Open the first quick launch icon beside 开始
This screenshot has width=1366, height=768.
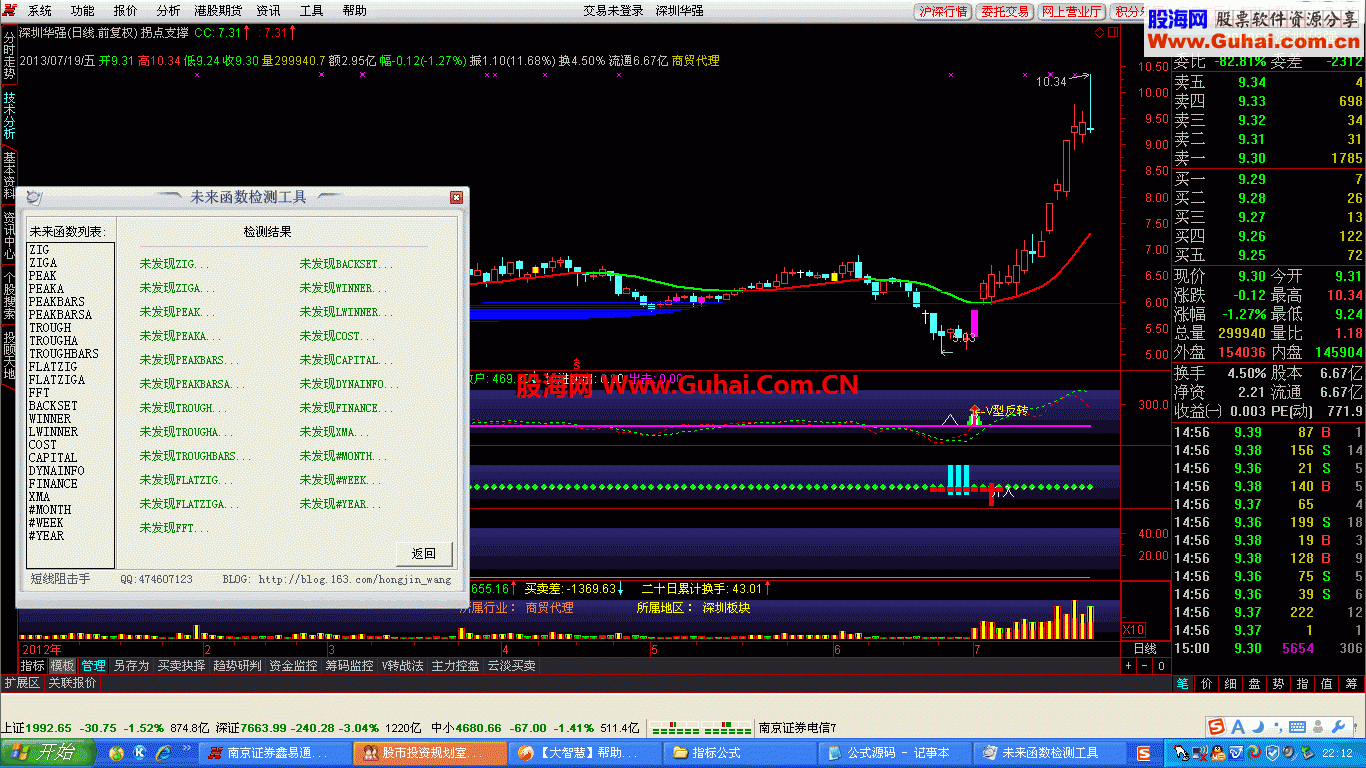tap(117, 752)
